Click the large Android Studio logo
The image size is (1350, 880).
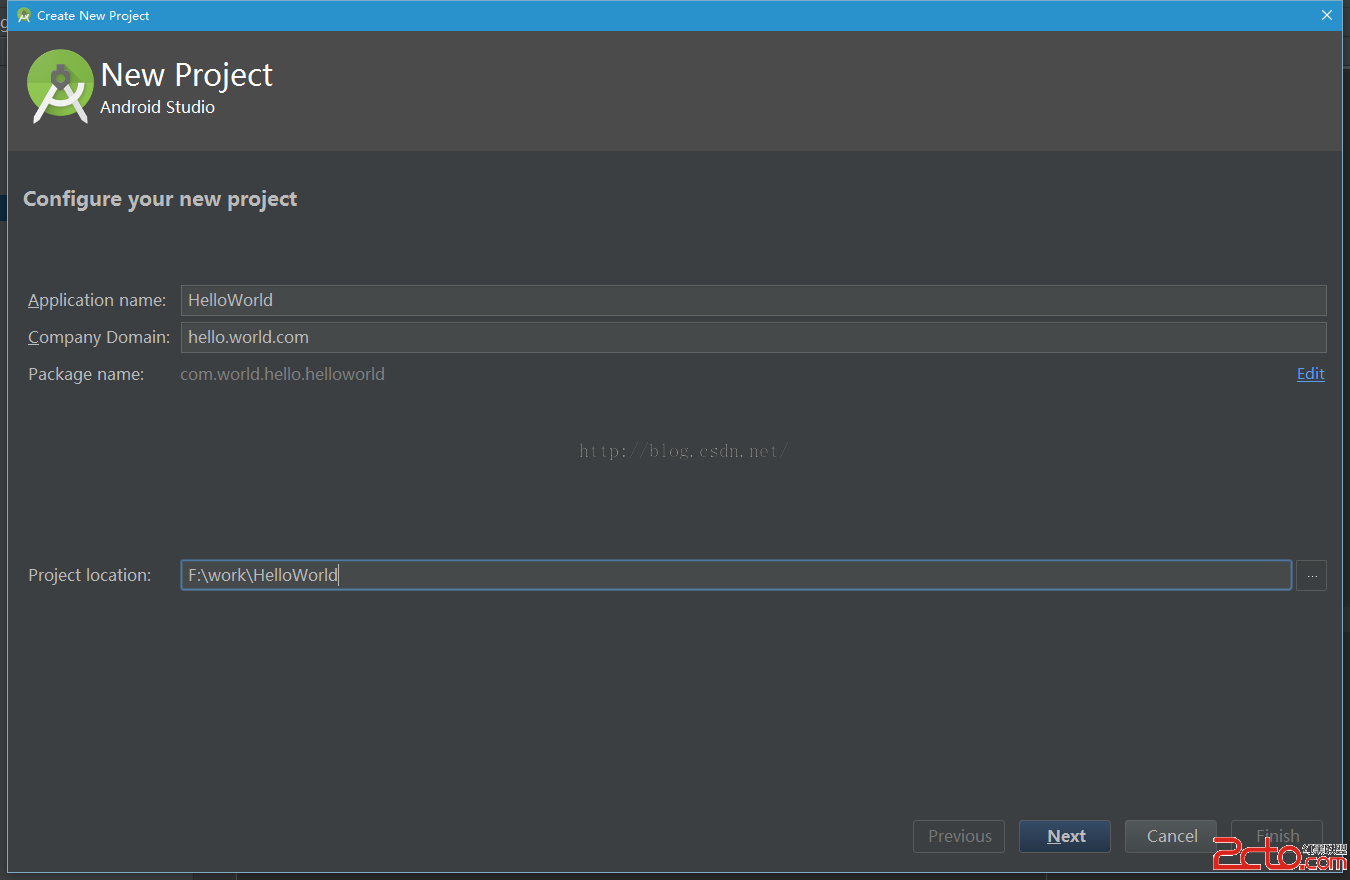pyautogui.click(x=60, y=86)
